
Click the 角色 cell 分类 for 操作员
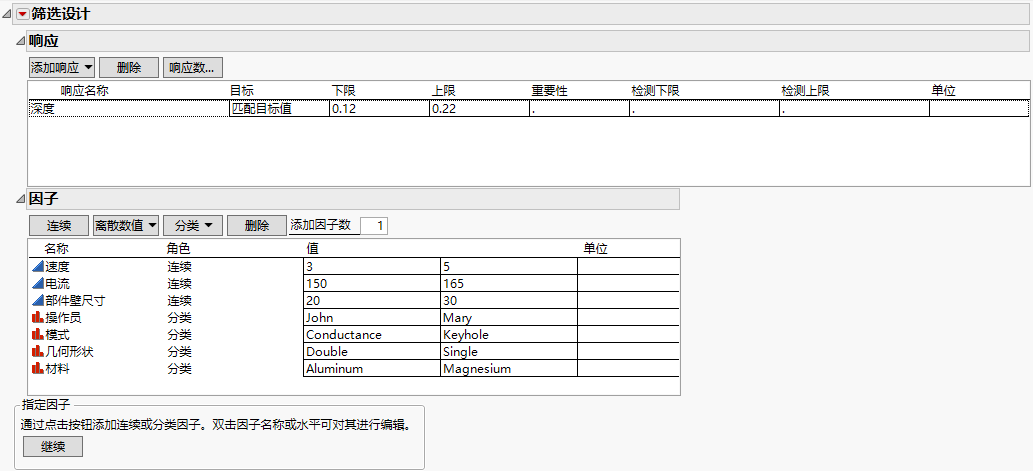point(179,318)
